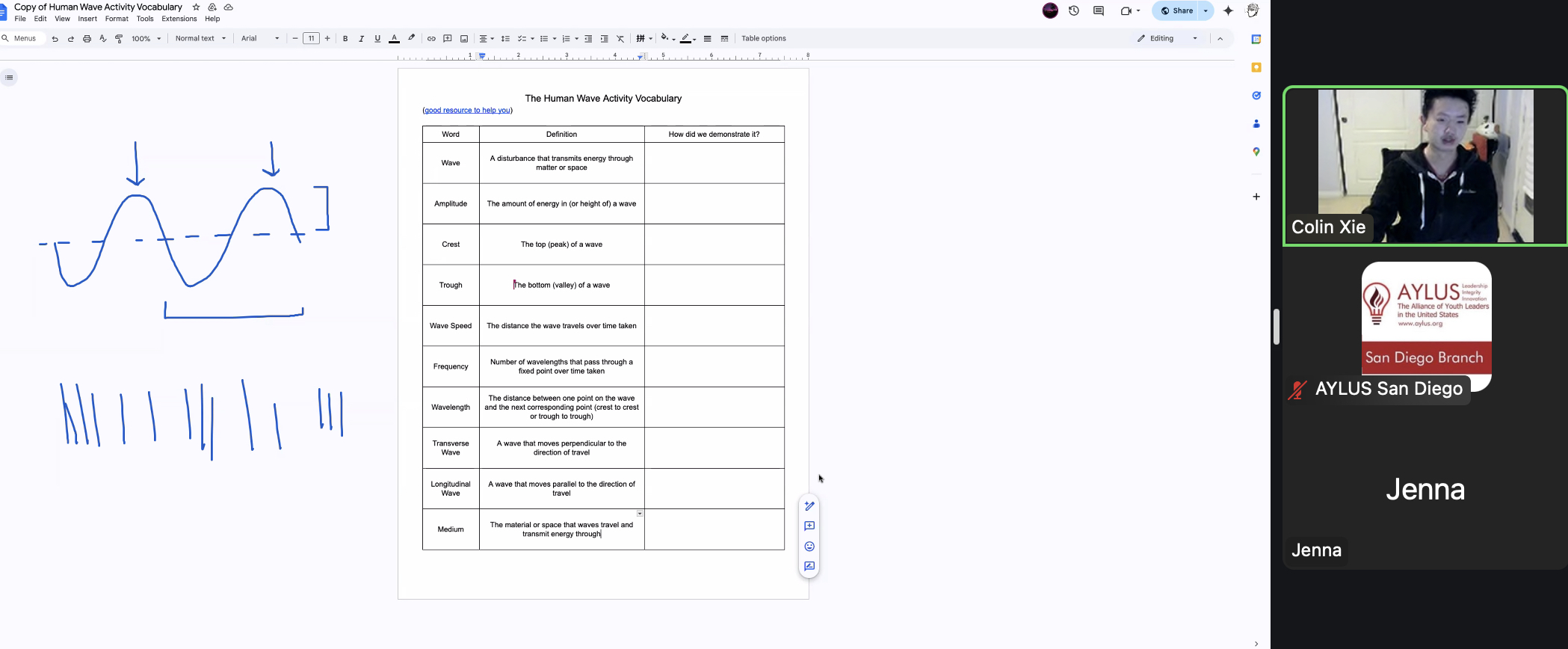Toggle bold formatting
1568x649 pixels.
click(345, 39)
